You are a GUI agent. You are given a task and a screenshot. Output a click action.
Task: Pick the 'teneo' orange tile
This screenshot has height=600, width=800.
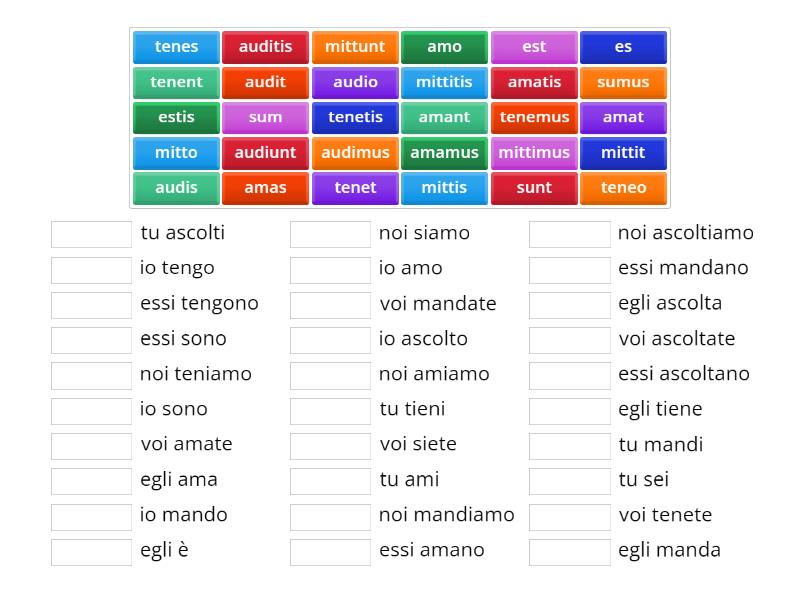point(624,187)
